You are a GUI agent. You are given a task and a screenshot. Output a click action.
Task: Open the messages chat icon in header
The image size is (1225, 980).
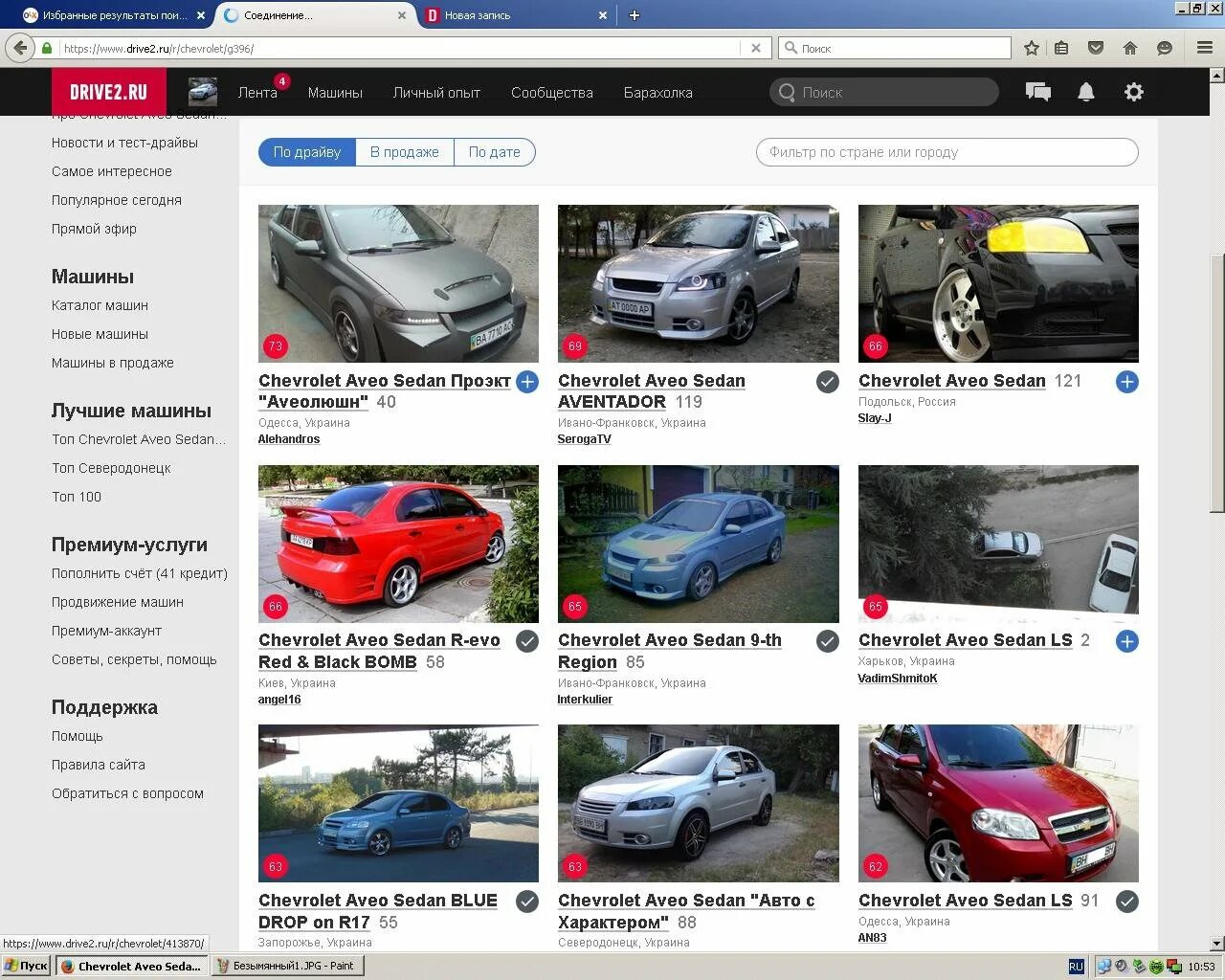point(1038,92)
